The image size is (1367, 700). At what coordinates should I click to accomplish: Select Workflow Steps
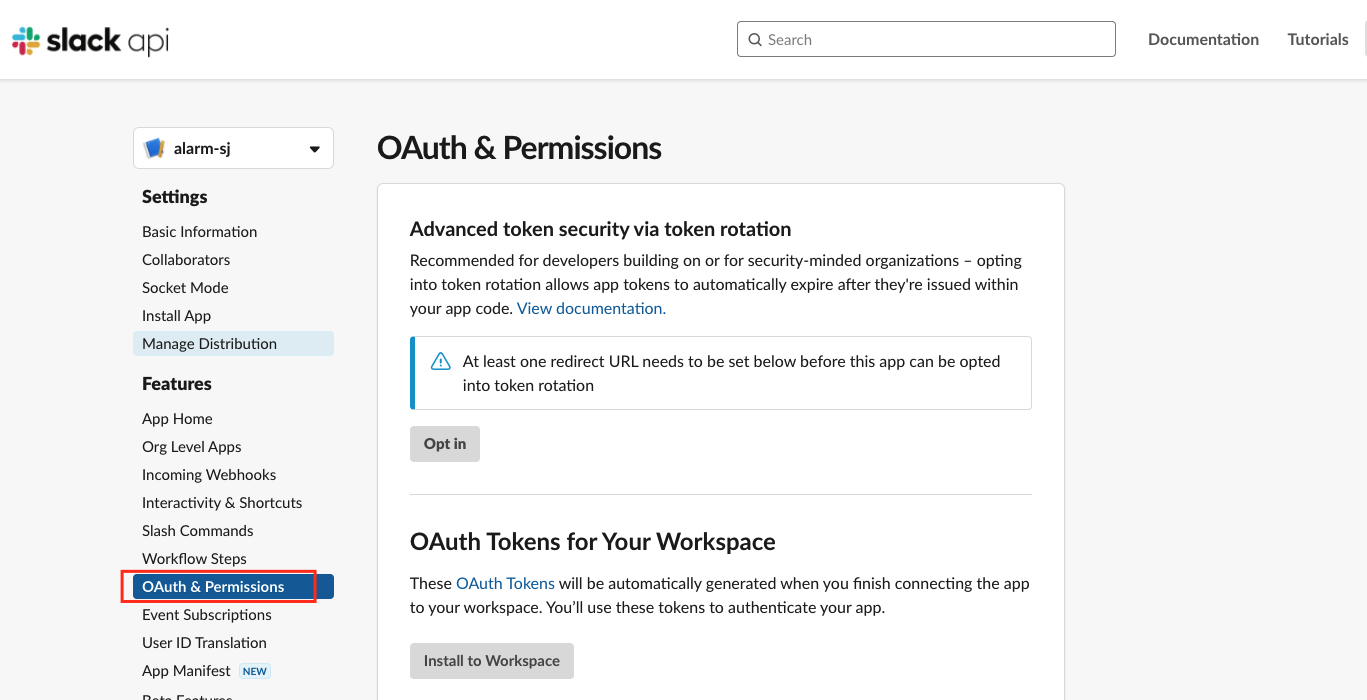(x=194, y=558)
